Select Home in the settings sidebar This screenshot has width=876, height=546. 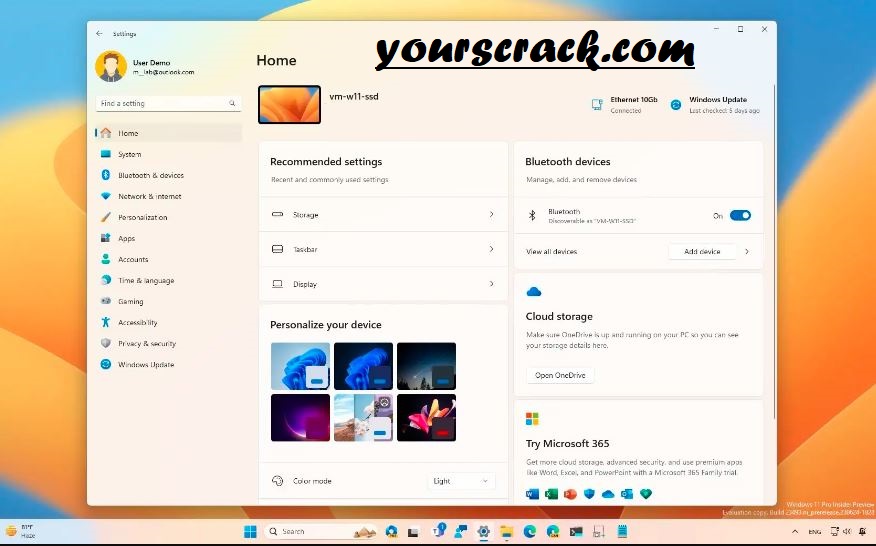tap(168, 133)
